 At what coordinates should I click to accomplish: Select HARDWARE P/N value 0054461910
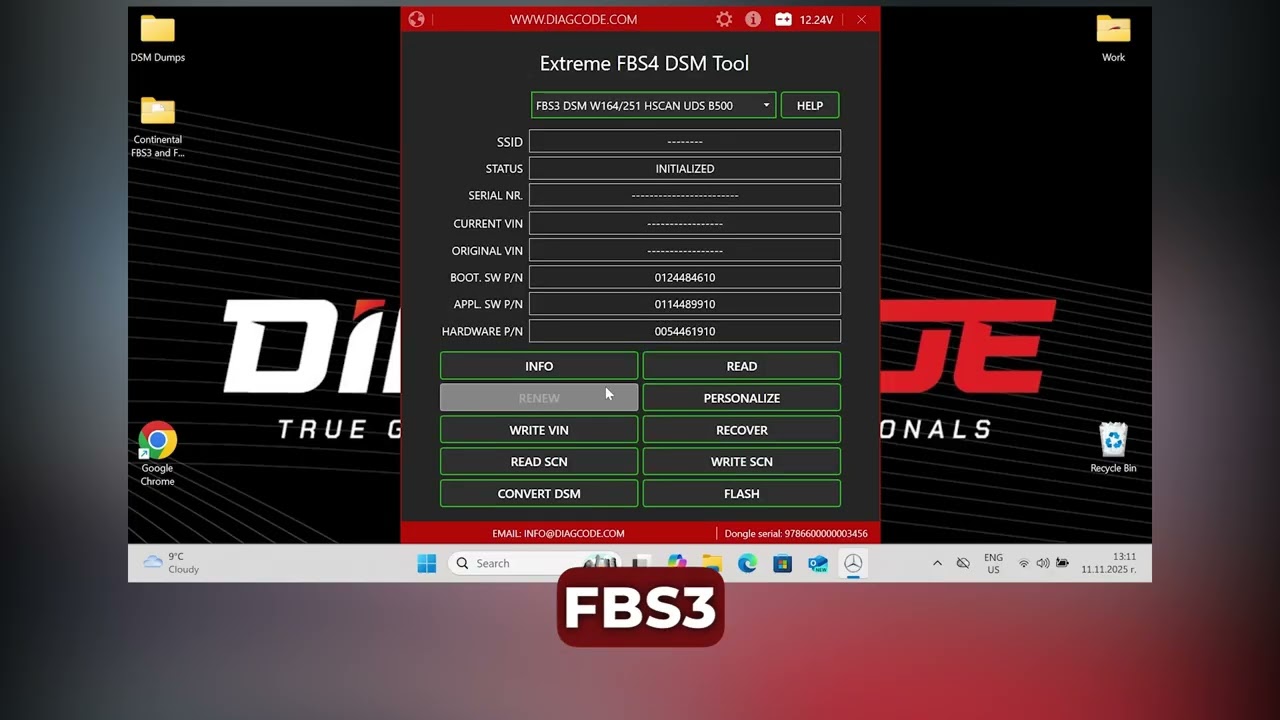click(x=685, y=331)
